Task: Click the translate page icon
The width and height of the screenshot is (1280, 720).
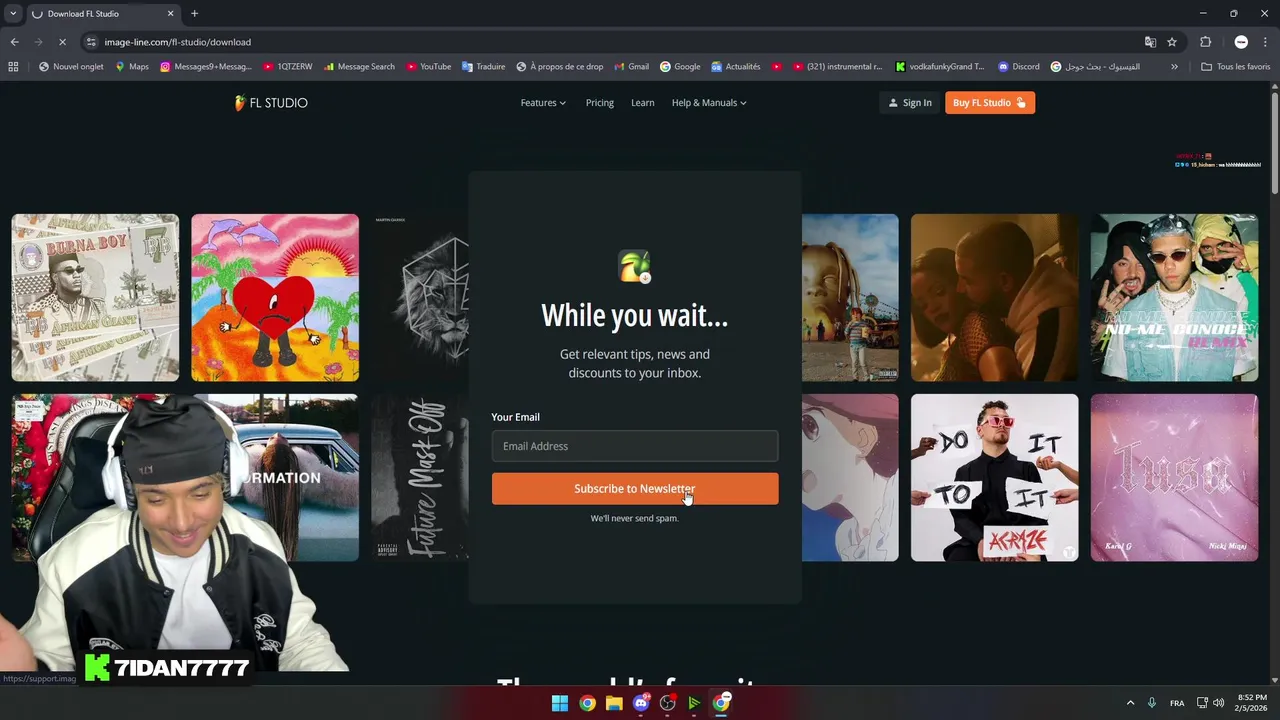Action: coord(1150,42)
